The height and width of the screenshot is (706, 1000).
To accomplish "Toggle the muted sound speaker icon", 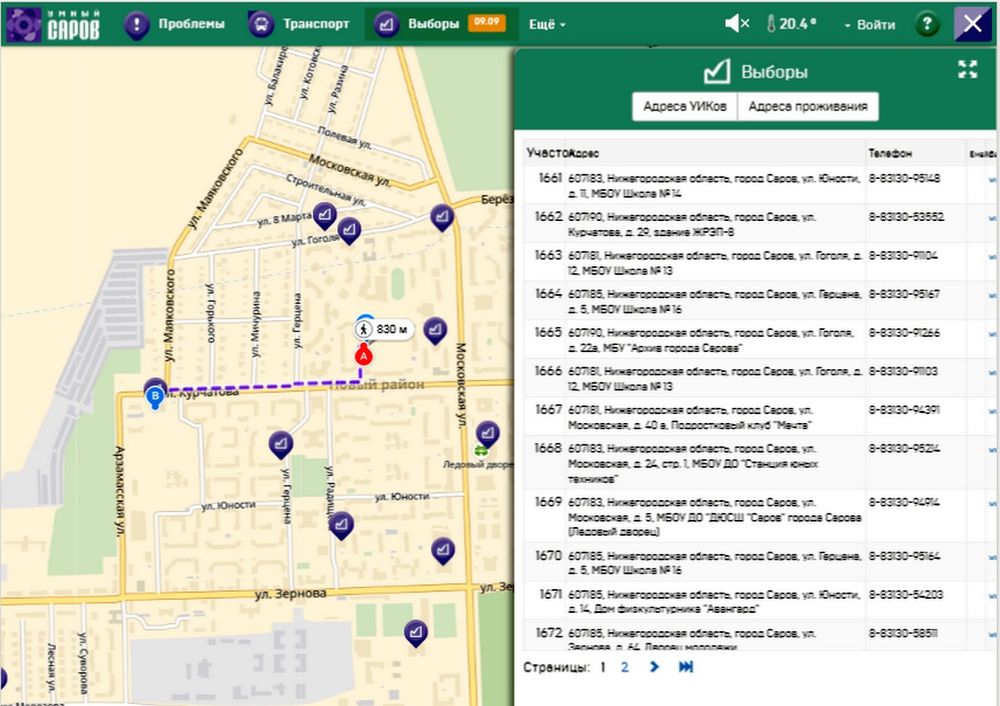I will click(737, 24).
